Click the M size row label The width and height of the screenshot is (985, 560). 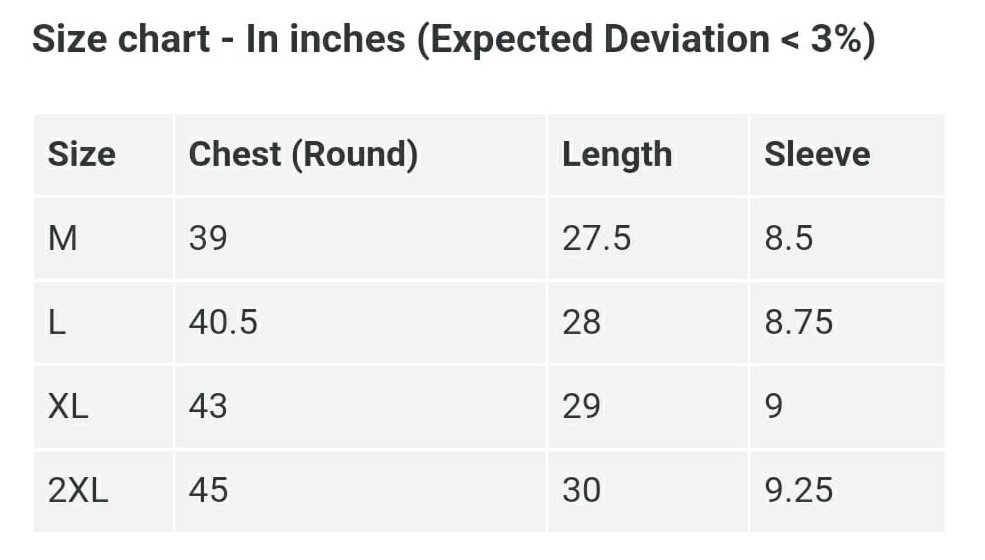coord(63,239)
